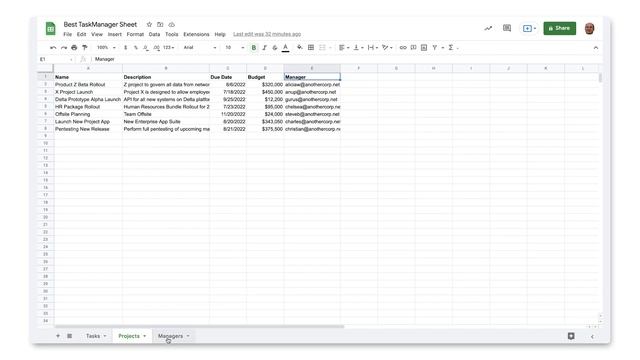Increase decimal places
This screenshot has height=360, width=640.
coord(156,48)
